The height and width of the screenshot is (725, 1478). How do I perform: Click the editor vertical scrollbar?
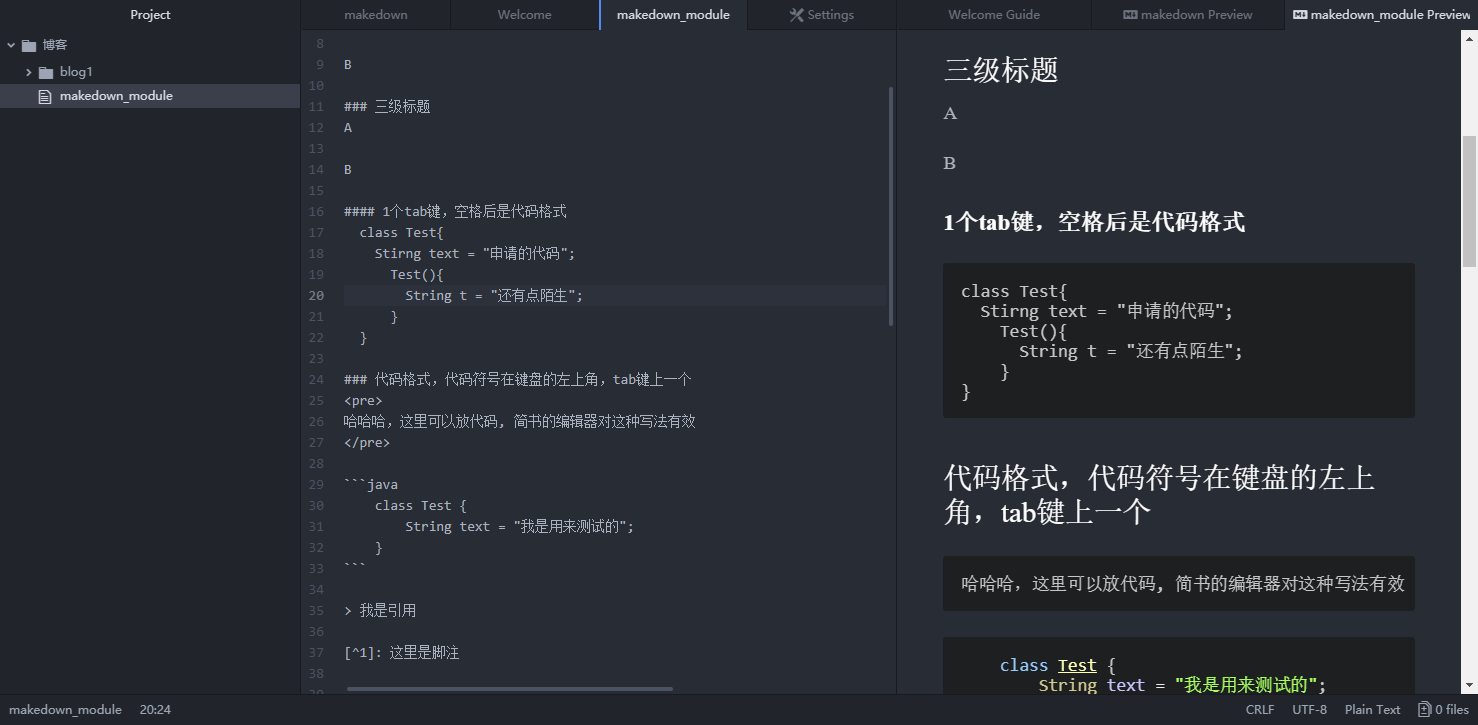[891, 205]
